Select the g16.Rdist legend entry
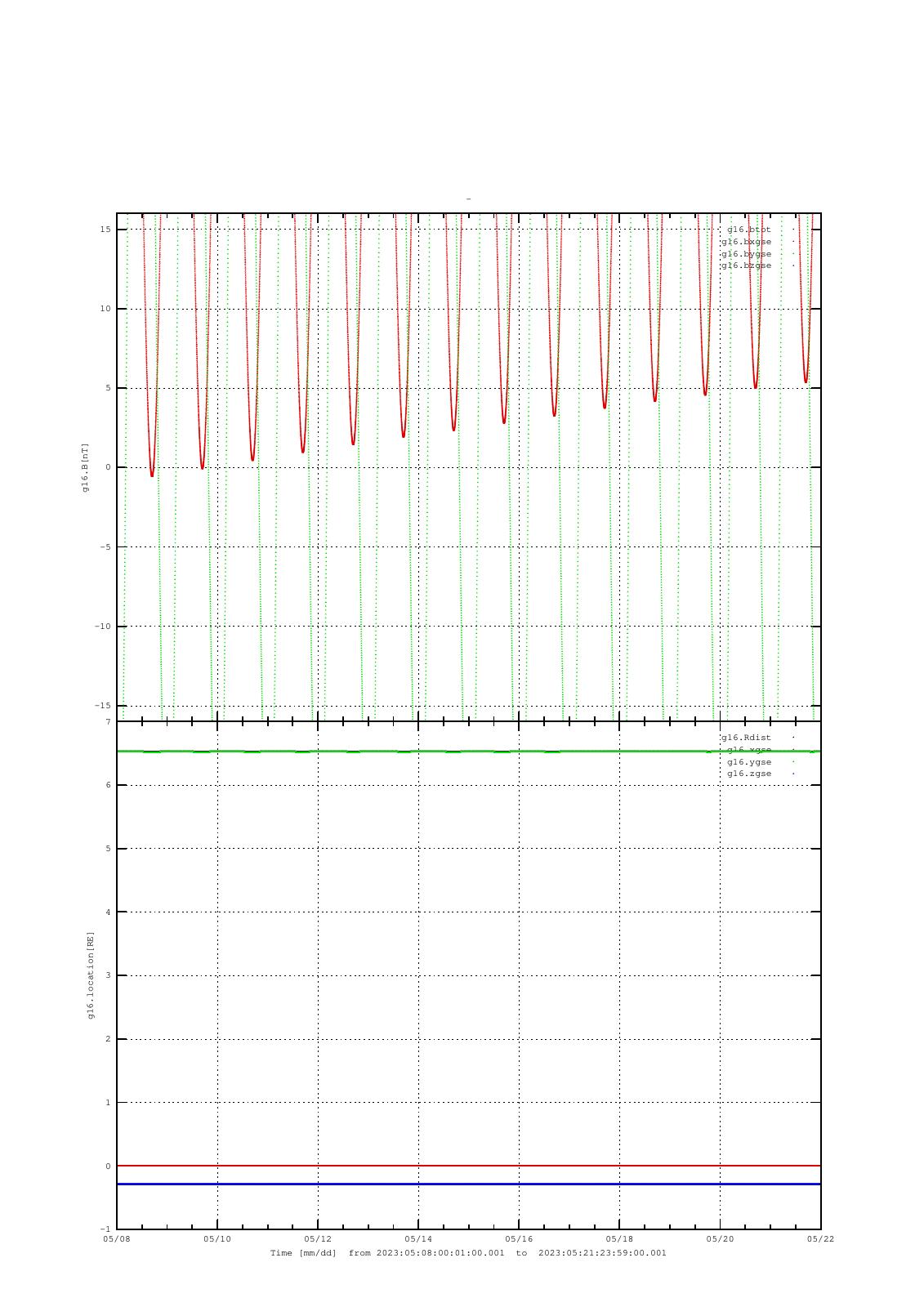This screenshot has height=1307, width=924. (x=746, y=738)
